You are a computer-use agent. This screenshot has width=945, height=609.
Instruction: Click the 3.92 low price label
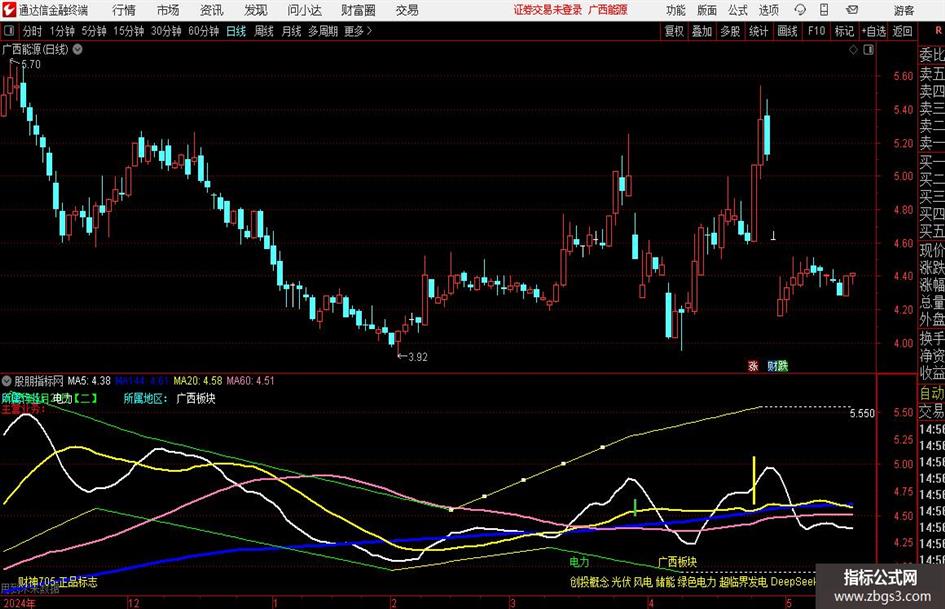pyautogui.click(x=418, y=356)
